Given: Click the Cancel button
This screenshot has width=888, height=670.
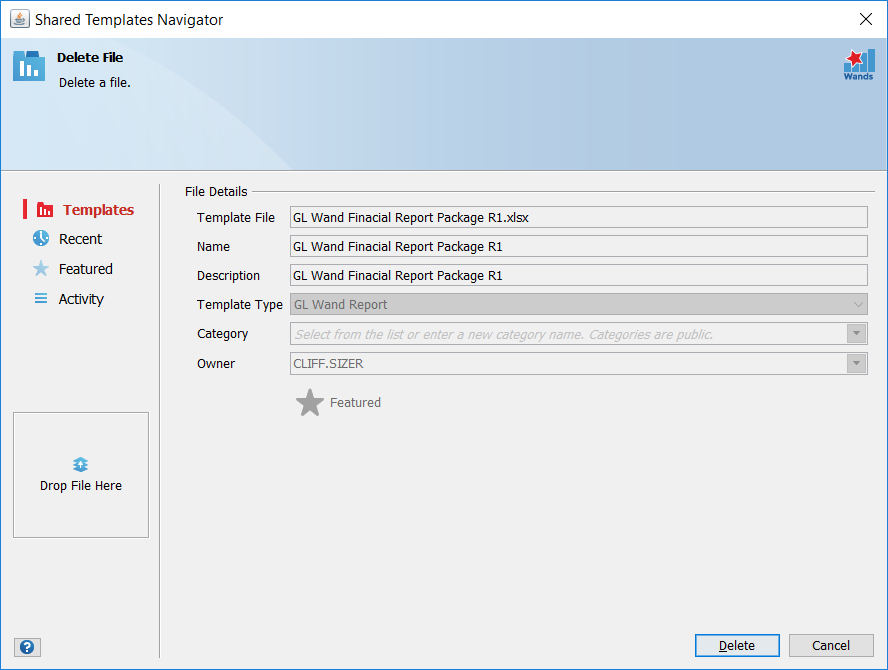Looking at the screenshot, I should point(831,646).
